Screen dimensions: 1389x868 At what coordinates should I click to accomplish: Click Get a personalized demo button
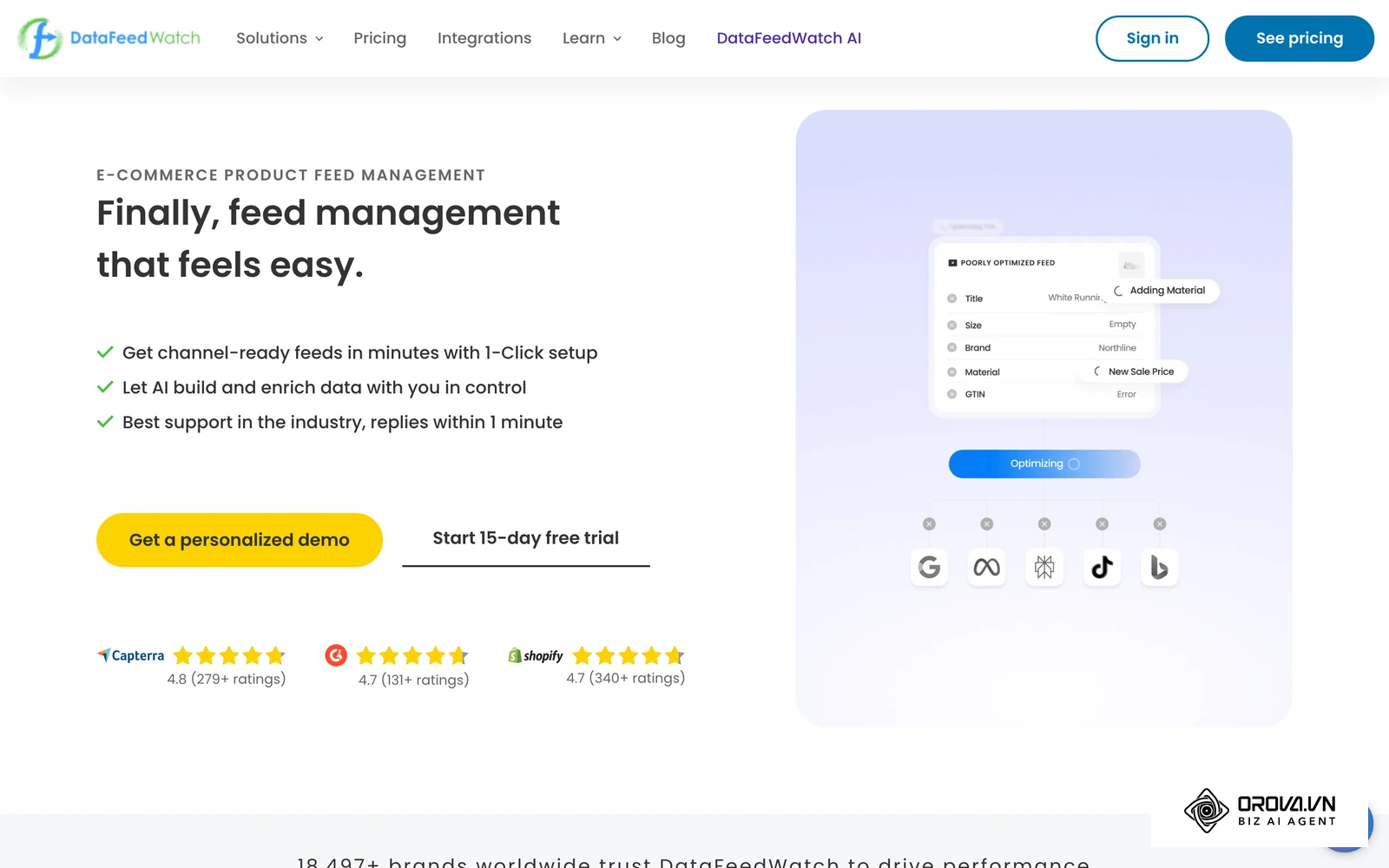click(x=240, y=540)
